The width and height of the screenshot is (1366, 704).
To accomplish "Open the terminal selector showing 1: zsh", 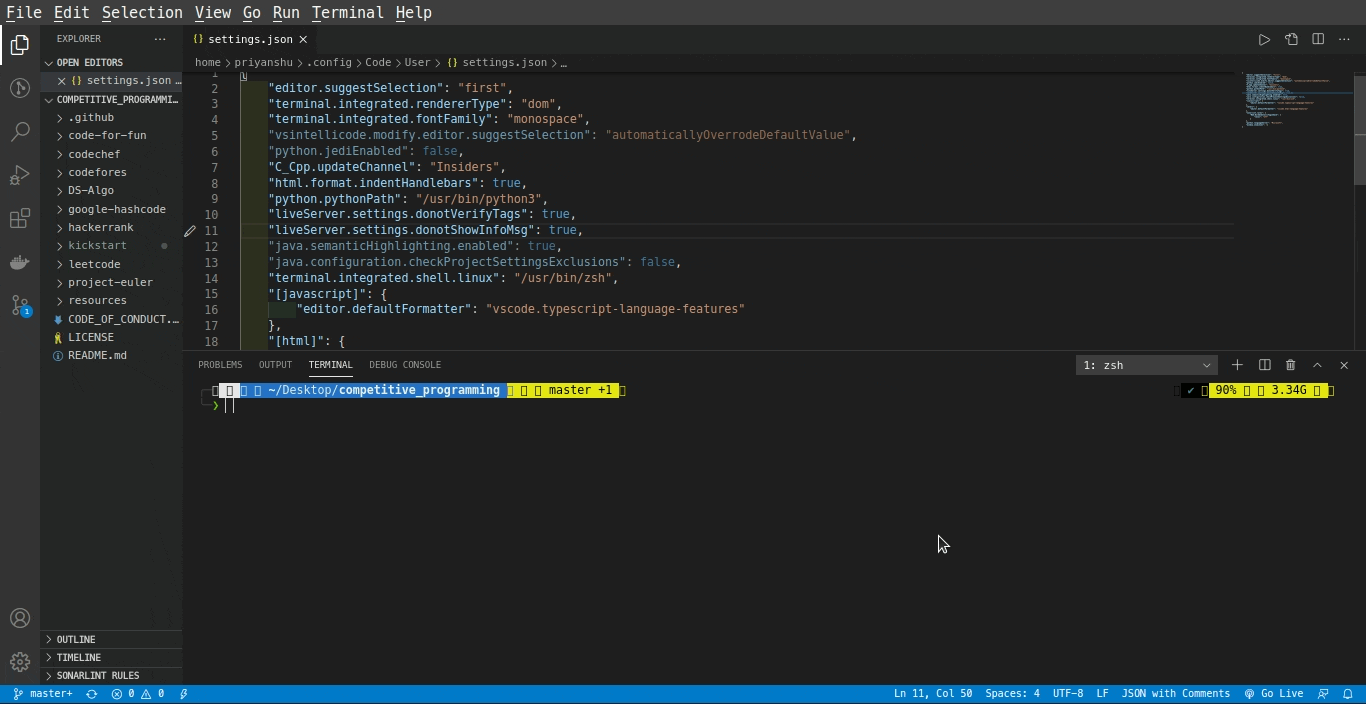I will pos(1146,365).
